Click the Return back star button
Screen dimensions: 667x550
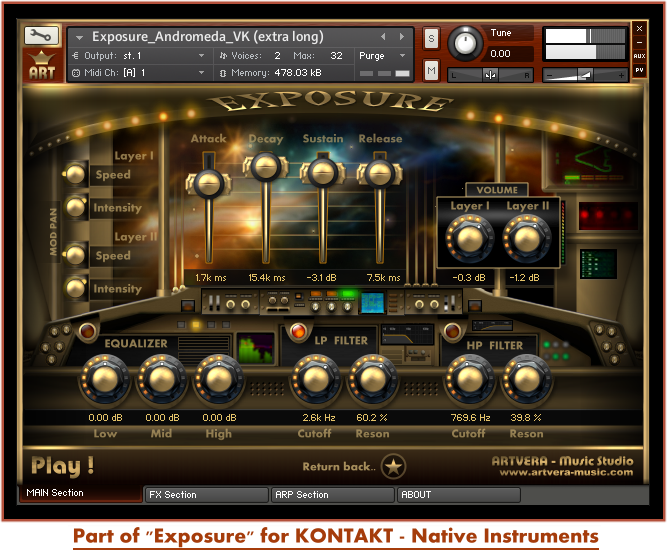[x=394, y=466]
